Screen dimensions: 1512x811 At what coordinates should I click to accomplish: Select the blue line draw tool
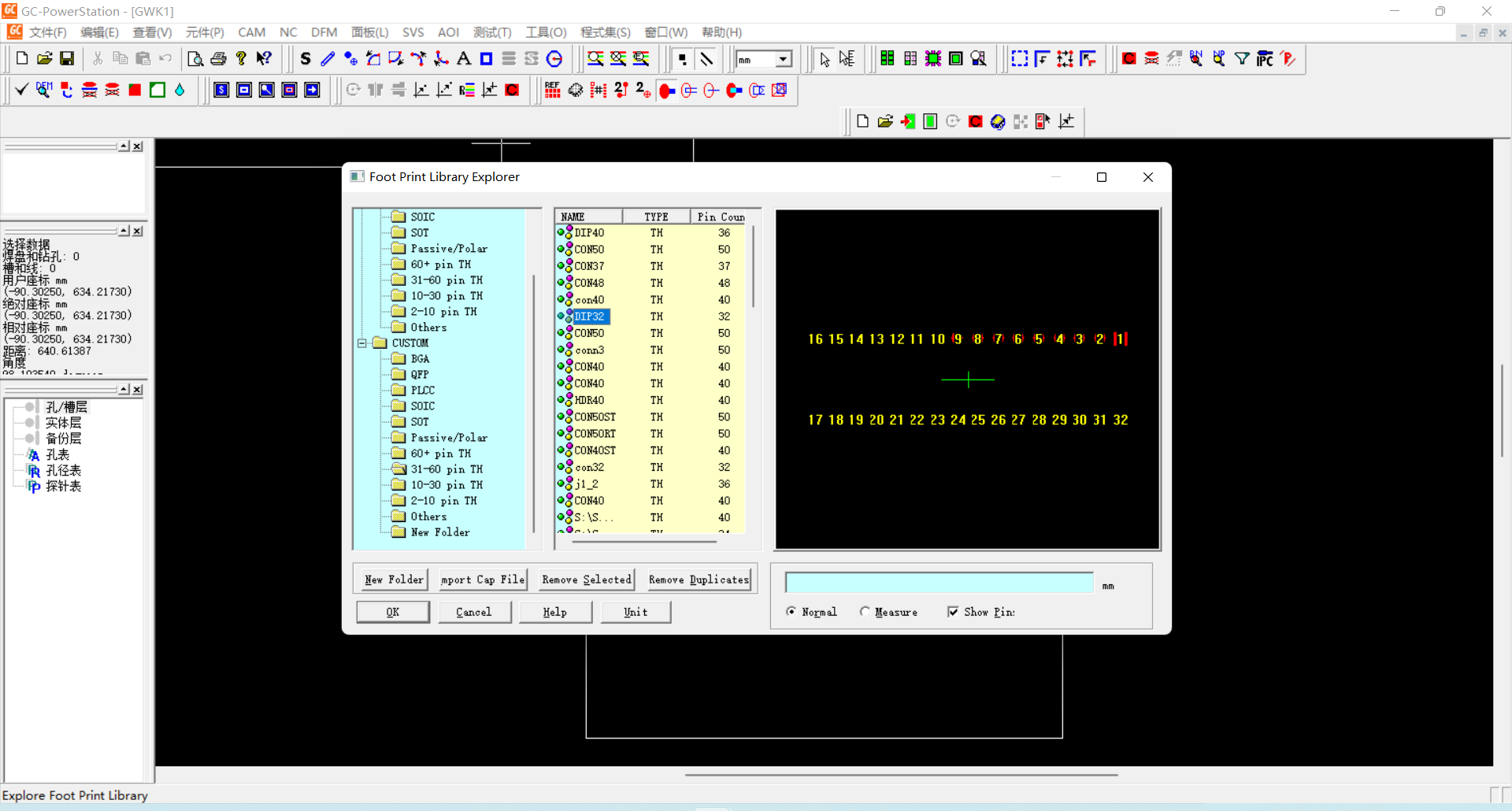coord(328,58)
